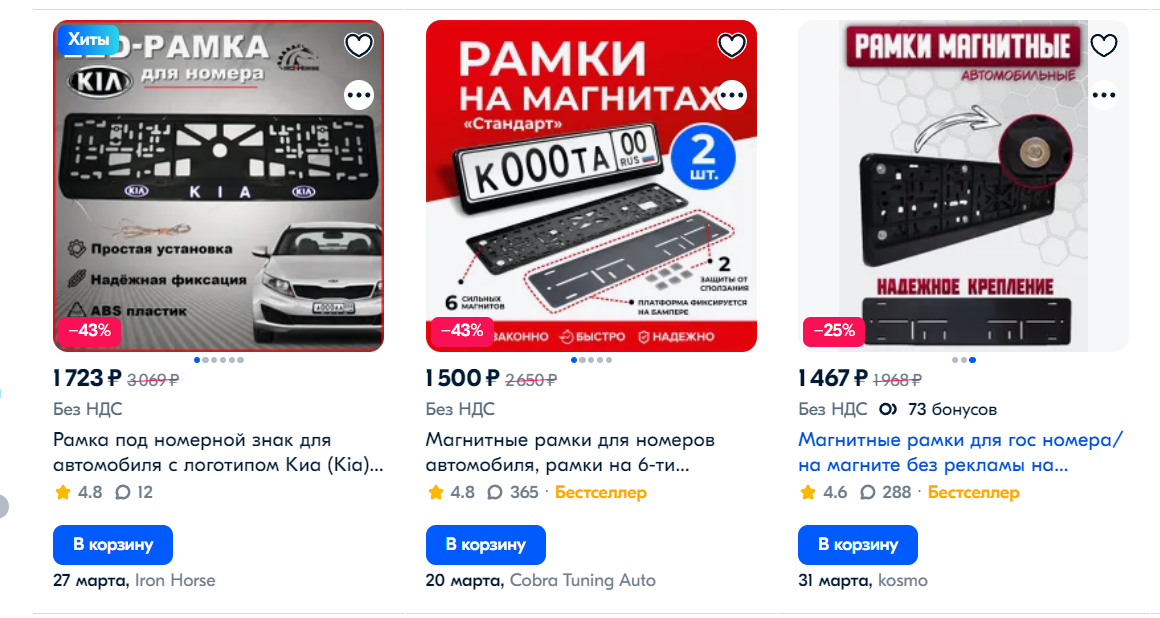Screen dimensions: 1160x618
Task: Select first image dot under kosmo frames
Action: [955, 360]
